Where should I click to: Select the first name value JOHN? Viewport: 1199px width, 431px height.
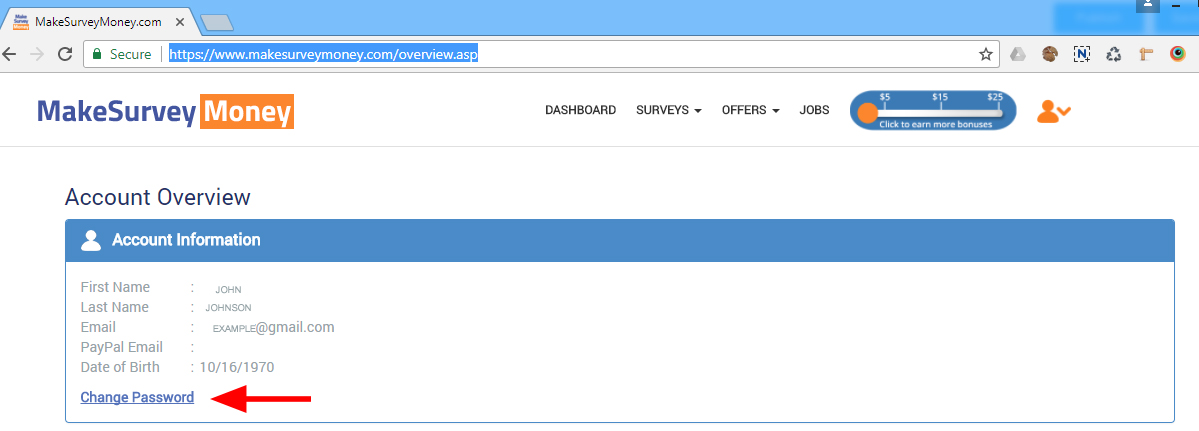[x=229, y=290]
